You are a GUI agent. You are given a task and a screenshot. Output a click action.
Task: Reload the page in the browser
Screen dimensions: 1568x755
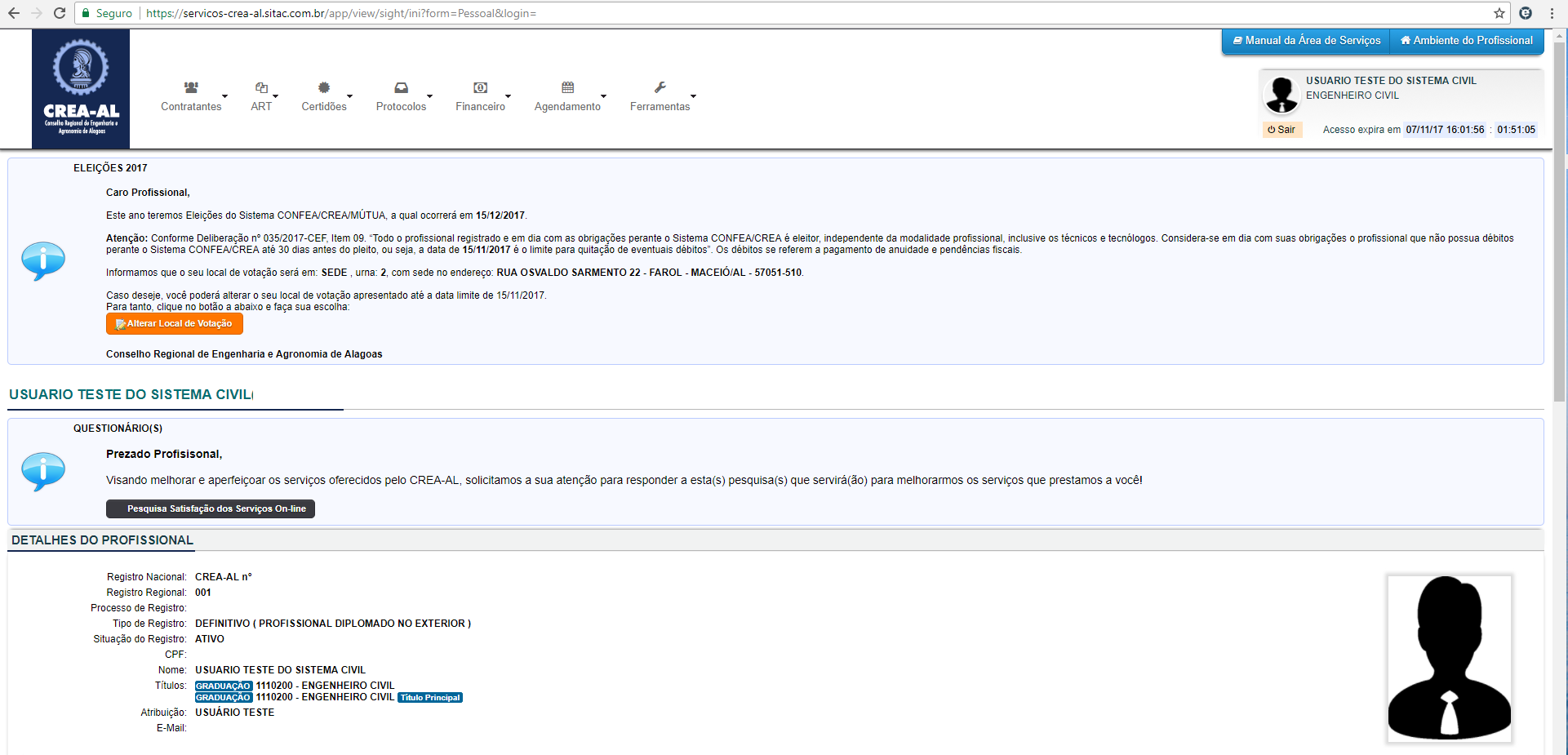(59, 13)
